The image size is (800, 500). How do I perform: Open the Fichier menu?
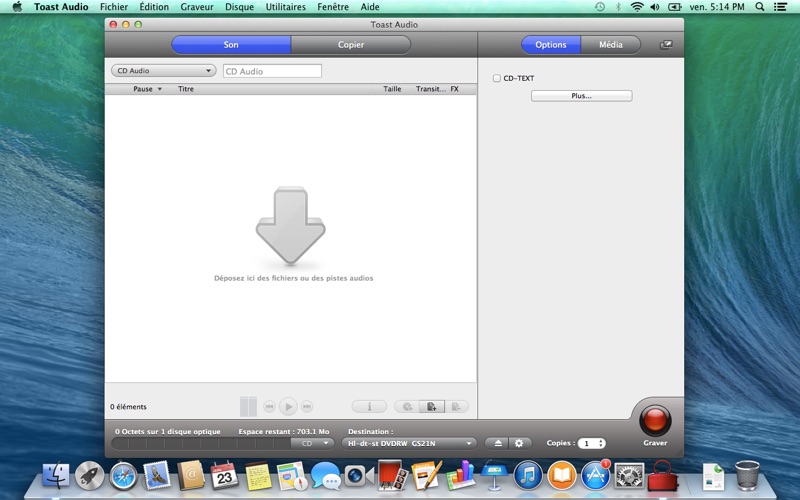114,7
